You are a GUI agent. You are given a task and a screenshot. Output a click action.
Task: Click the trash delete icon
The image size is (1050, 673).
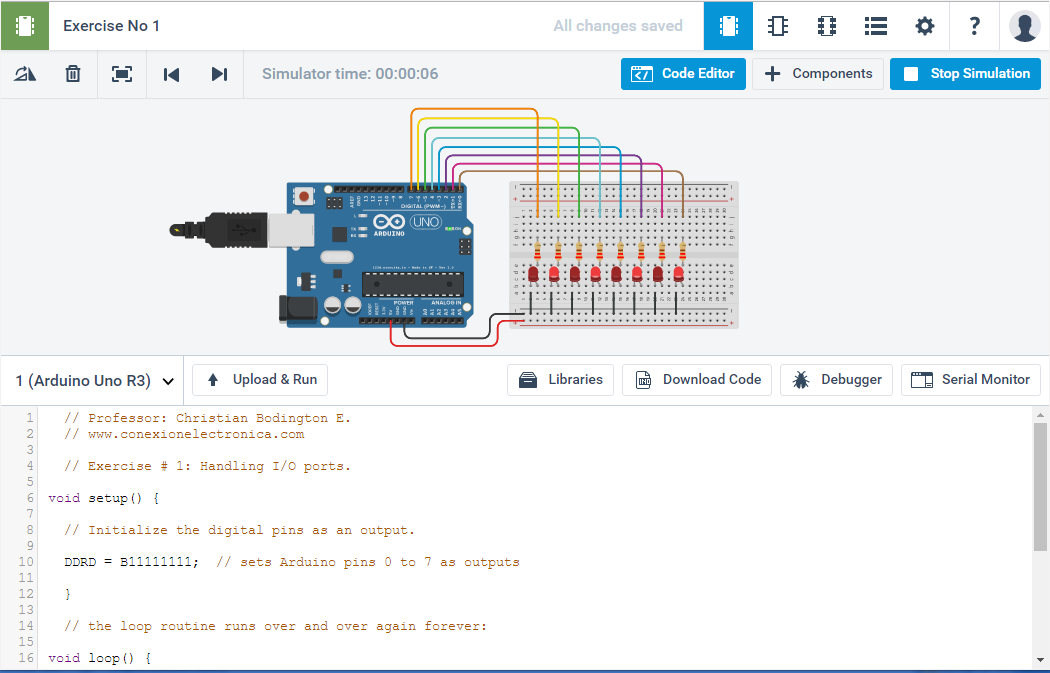click(73, 74)
